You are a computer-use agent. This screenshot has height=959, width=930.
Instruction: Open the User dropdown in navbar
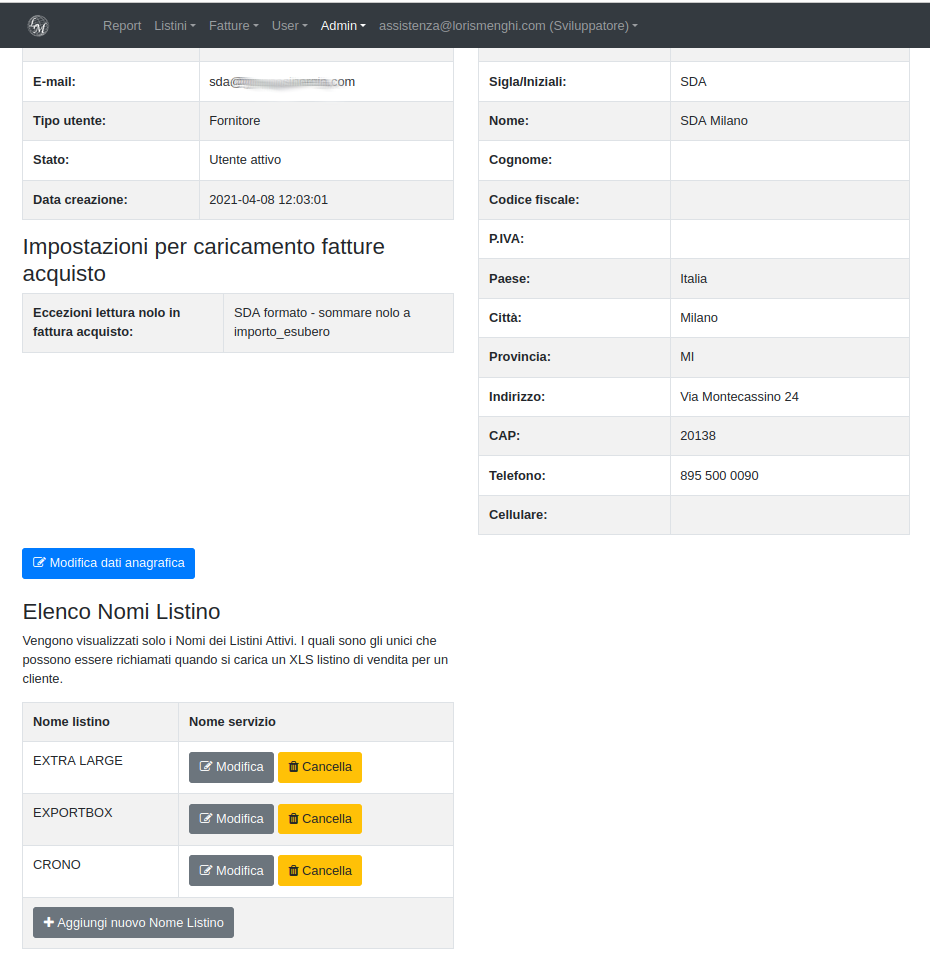[x=289, y=26]
